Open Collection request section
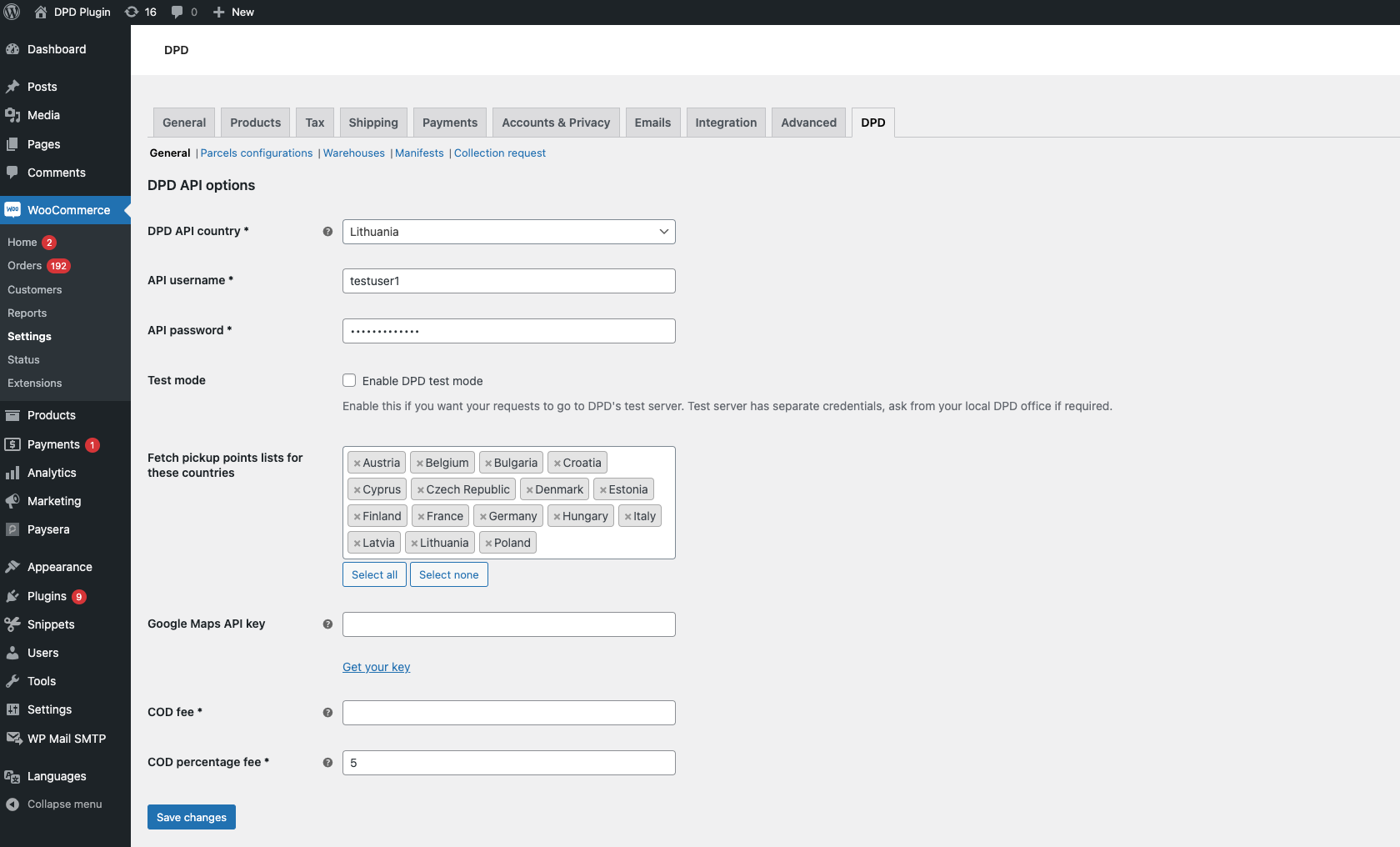 pos(500,153)
